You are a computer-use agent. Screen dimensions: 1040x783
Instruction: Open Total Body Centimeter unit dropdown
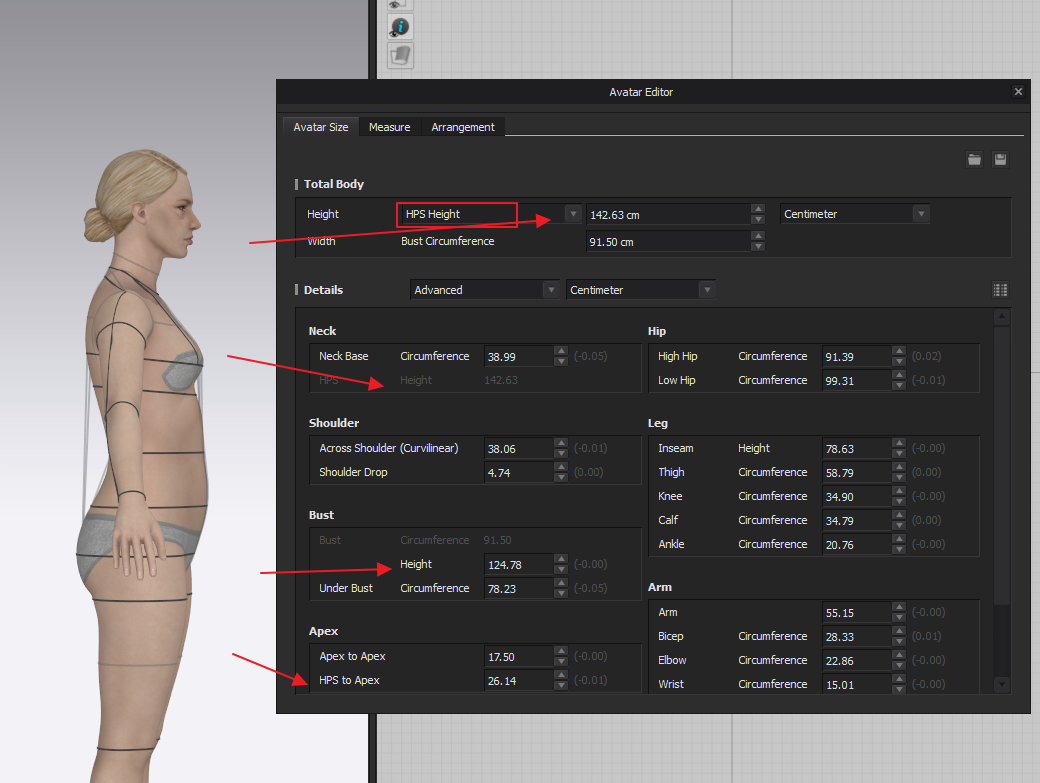920,214
